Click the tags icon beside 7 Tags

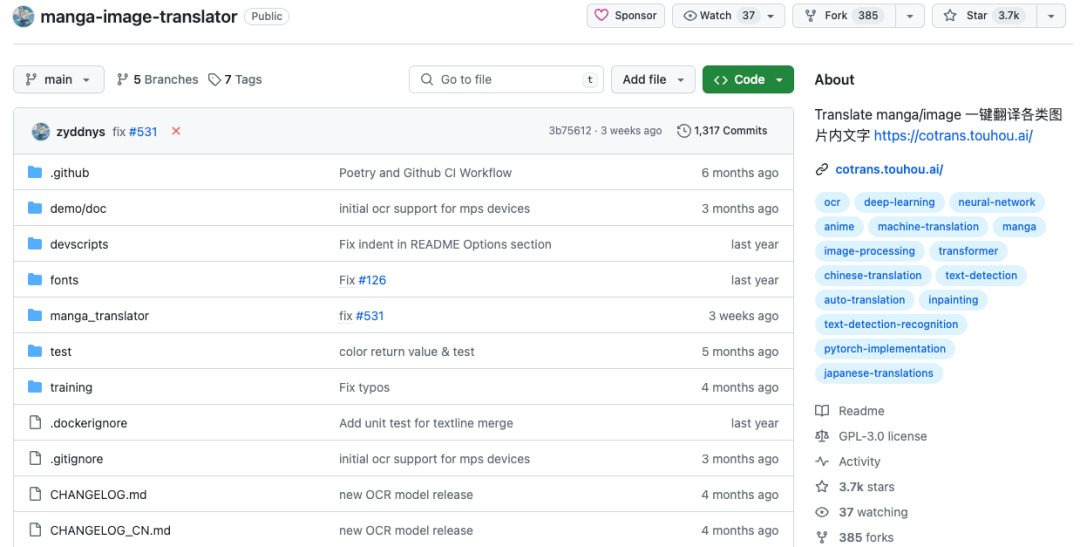(x=214, y=80)
